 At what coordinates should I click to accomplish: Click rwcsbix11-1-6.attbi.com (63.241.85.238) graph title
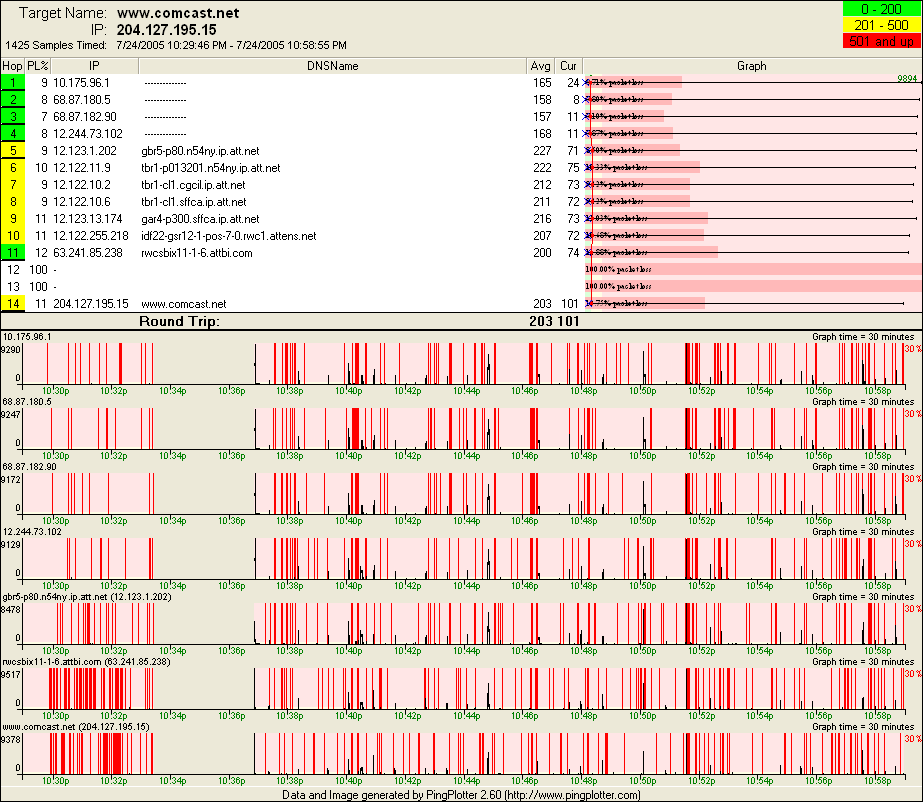(x=87, y=662)
